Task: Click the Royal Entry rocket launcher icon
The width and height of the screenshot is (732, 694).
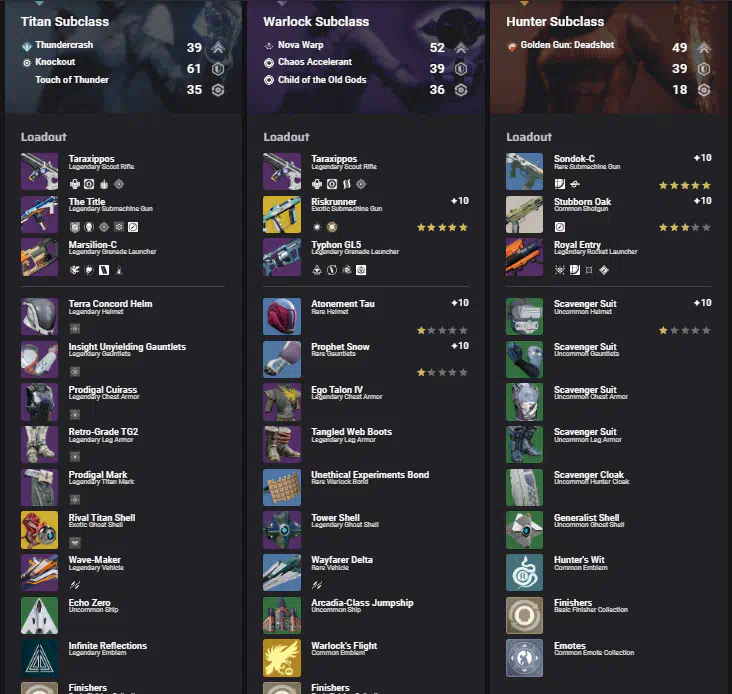Action: tap(524, 257)
